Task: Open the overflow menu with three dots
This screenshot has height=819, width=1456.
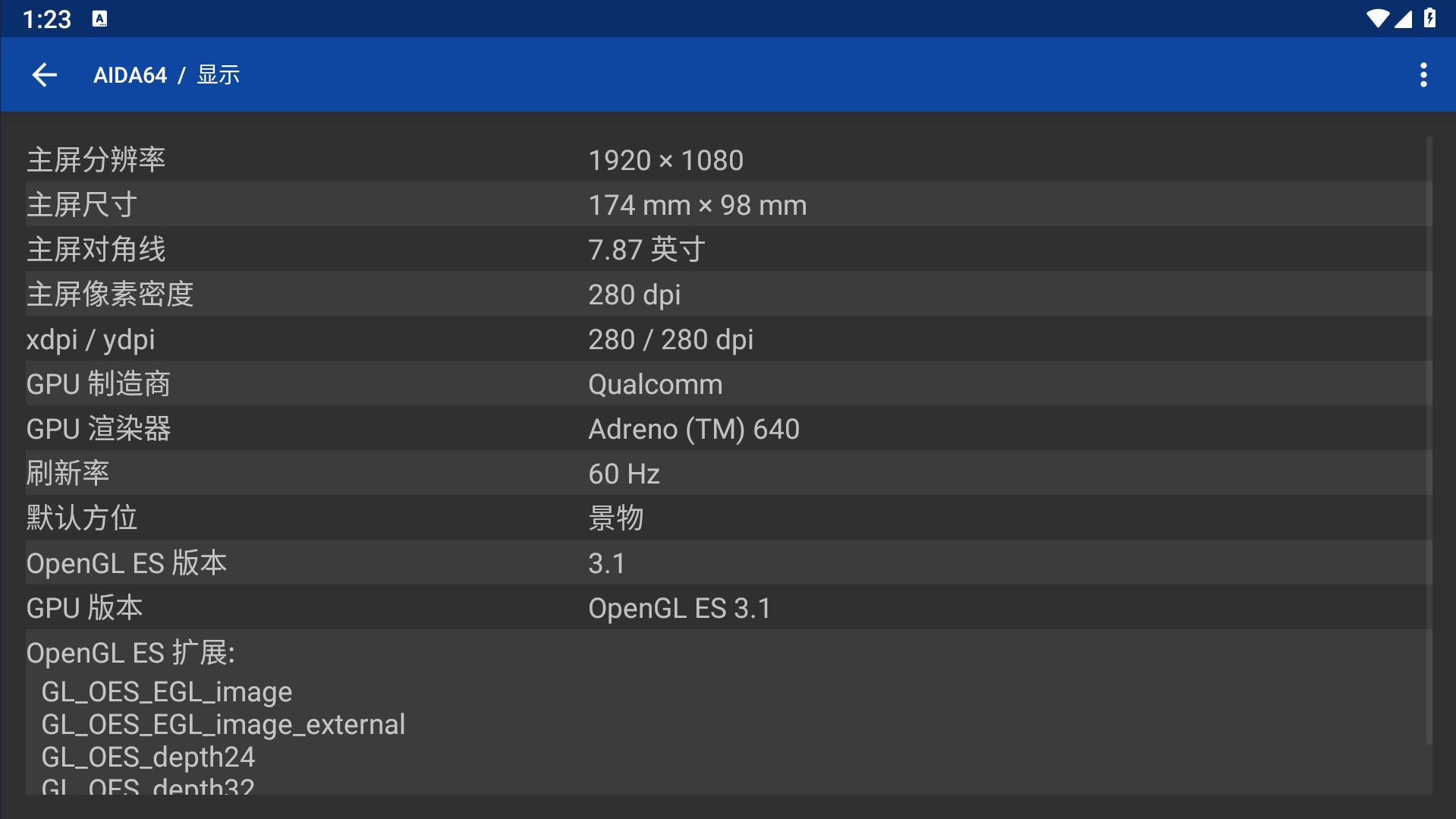Action: [x=1423, y=74]
